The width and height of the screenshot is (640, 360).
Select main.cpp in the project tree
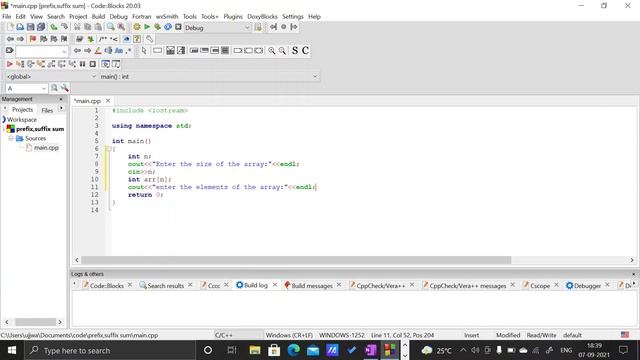pyautogui.click(x=46, y=148)
